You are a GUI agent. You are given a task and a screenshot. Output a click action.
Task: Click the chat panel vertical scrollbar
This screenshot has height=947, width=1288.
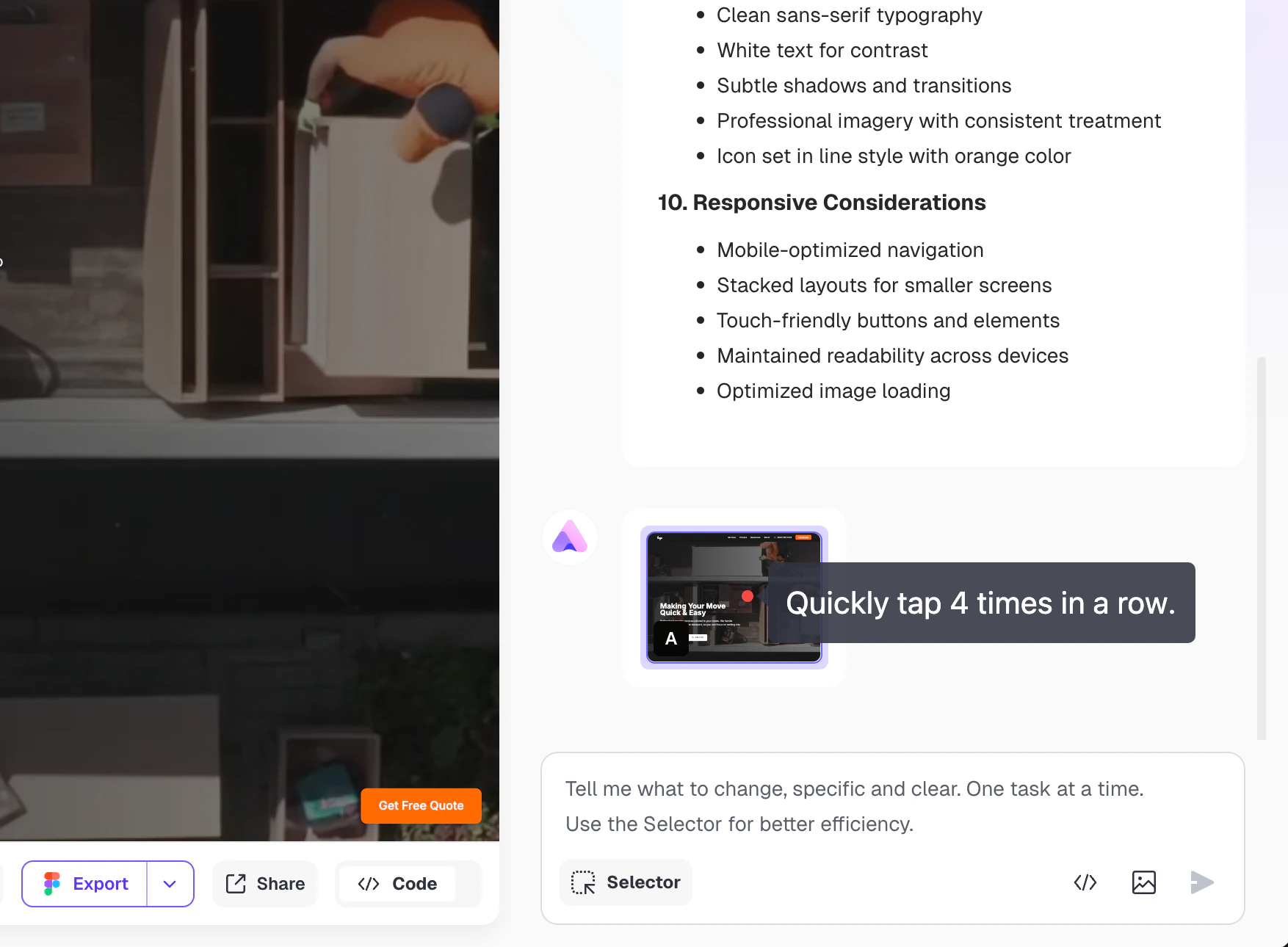(x=1262, y=548)
